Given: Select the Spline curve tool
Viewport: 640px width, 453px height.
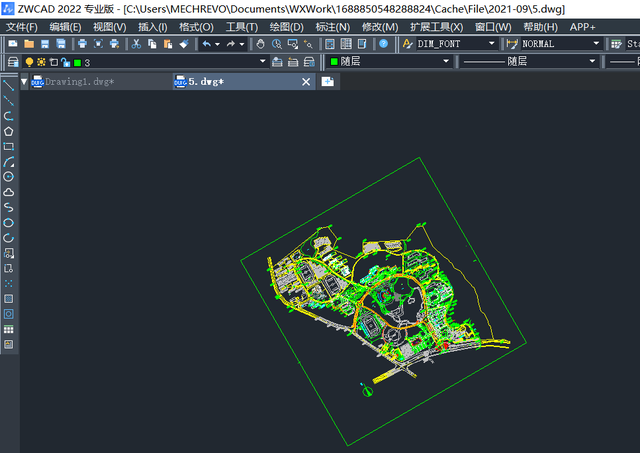Looking at the screenshot, I should click(x=9, y=207).
